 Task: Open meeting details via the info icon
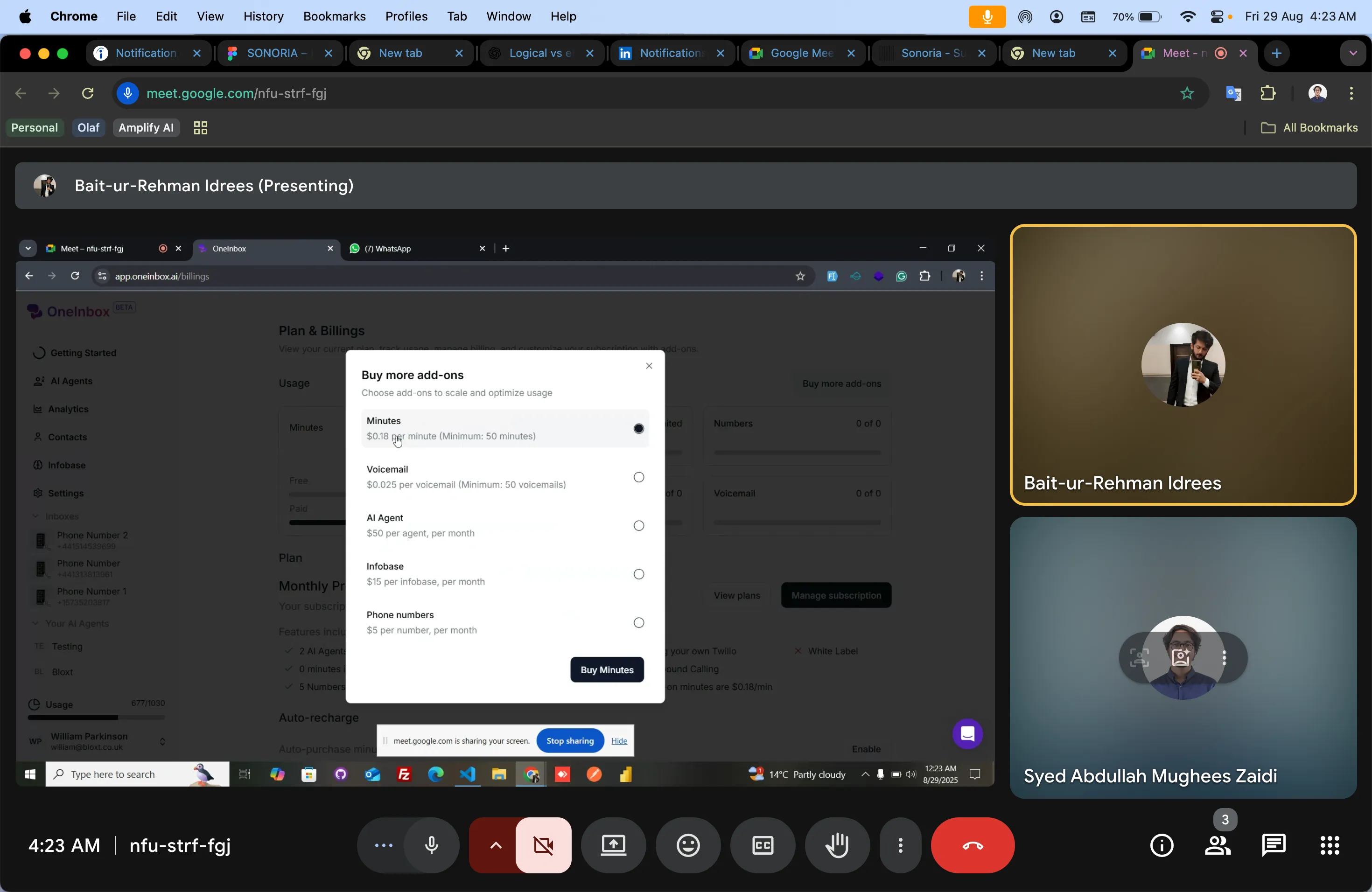point(1162,846)
